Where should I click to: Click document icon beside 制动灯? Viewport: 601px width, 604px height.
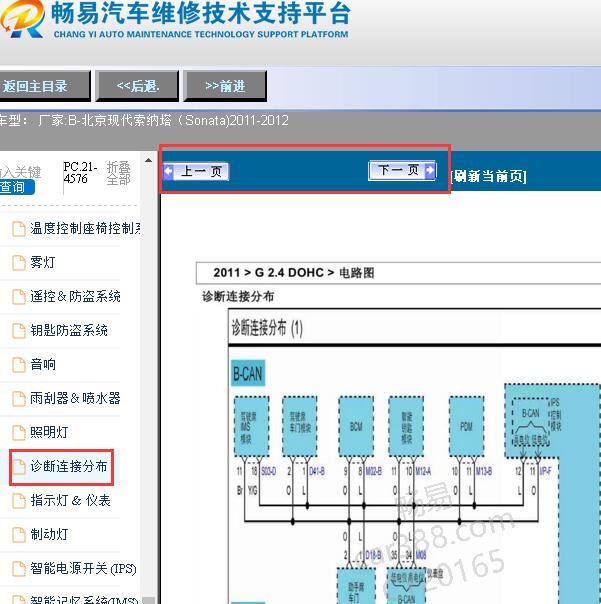coord(18,535)
